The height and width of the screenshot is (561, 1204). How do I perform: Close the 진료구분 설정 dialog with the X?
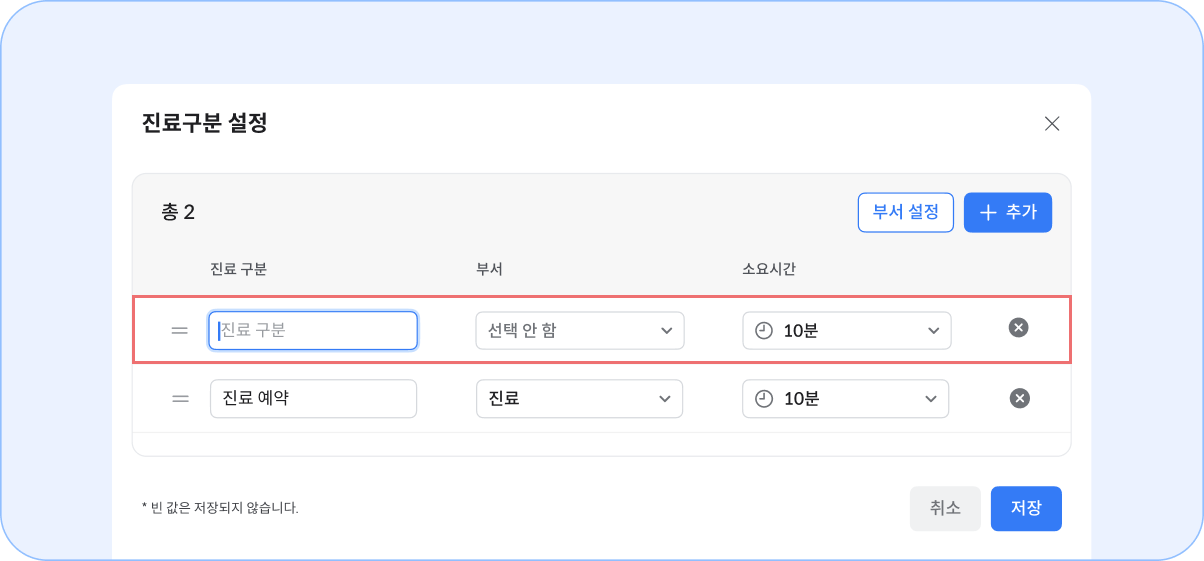coord(1051,124)
